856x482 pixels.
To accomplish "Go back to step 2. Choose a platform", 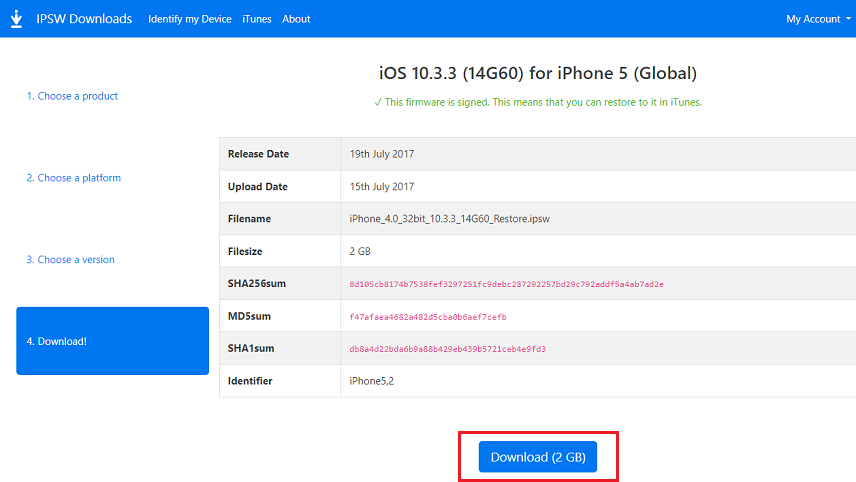I will pyautogui.click(x=74, y=178).
